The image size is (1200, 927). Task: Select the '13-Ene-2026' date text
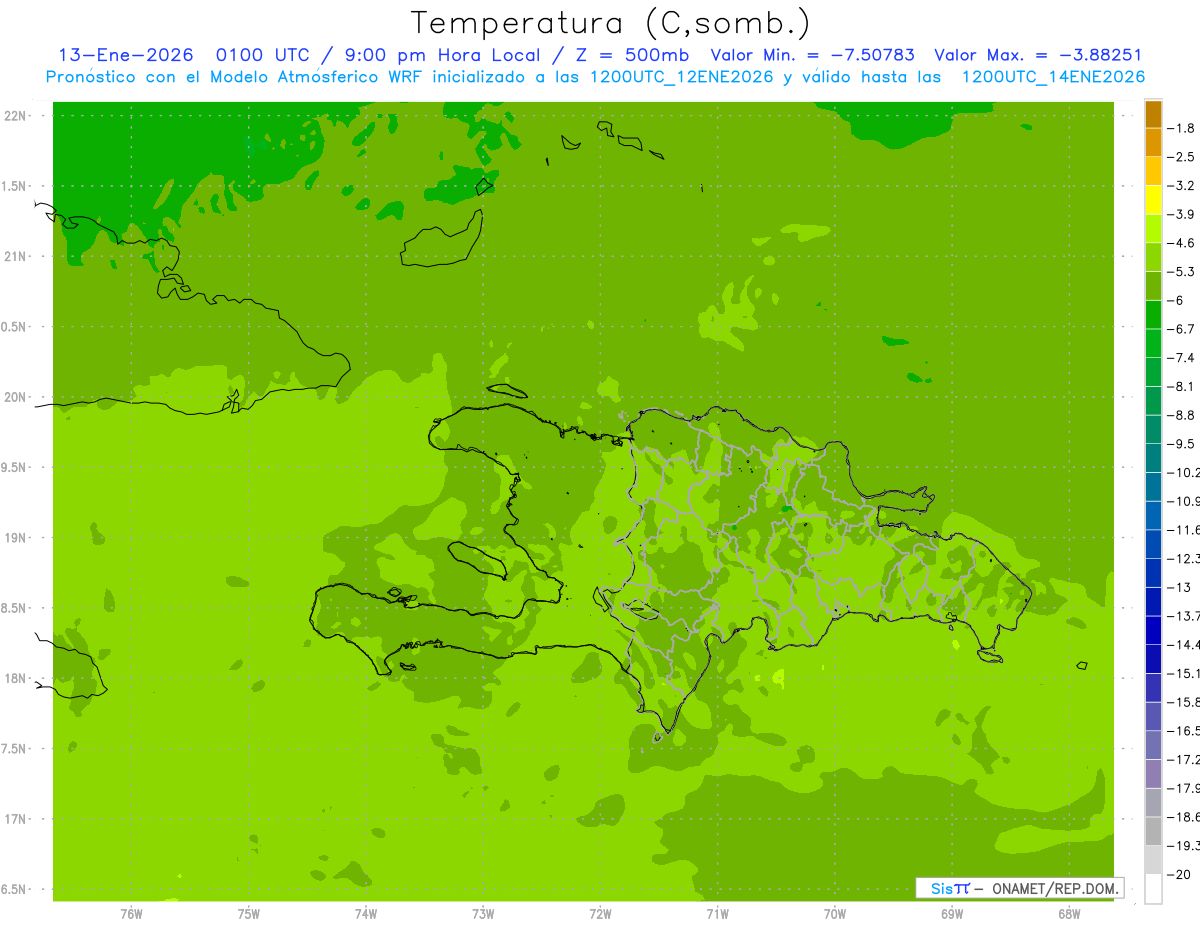[126, 55]
